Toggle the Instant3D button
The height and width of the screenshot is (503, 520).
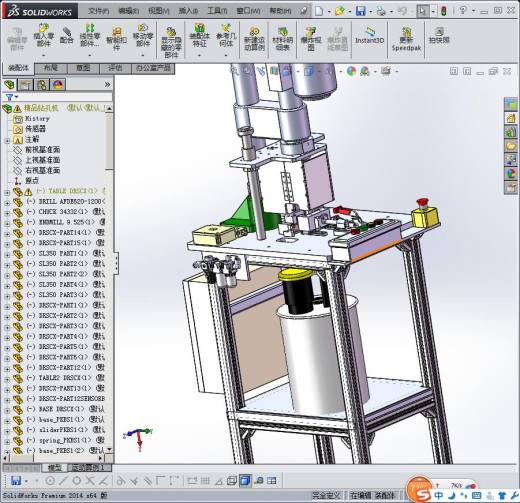(369, 36)
